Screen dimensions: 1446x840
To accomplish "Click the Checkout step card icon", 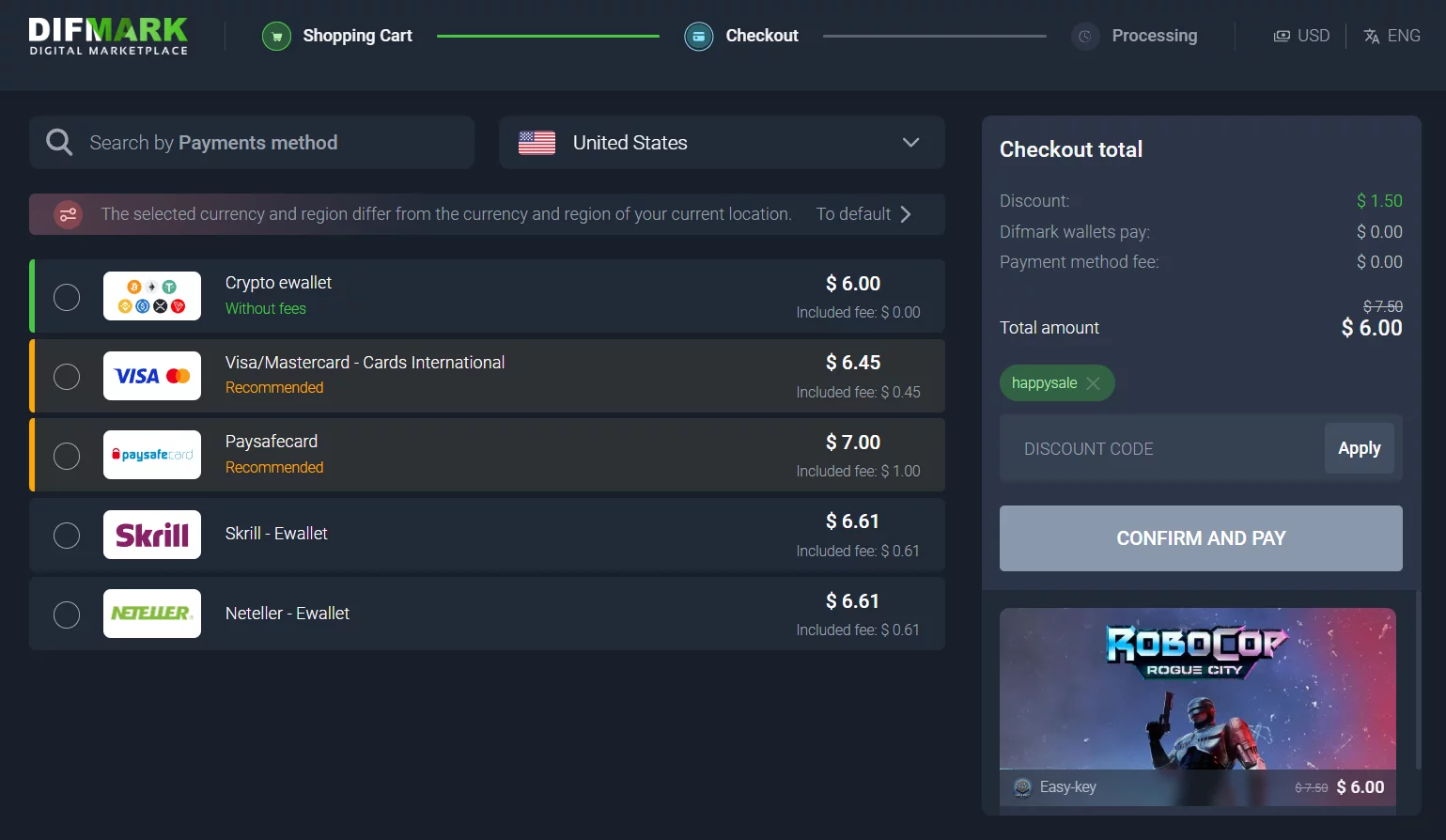I will tap(698, 37).
